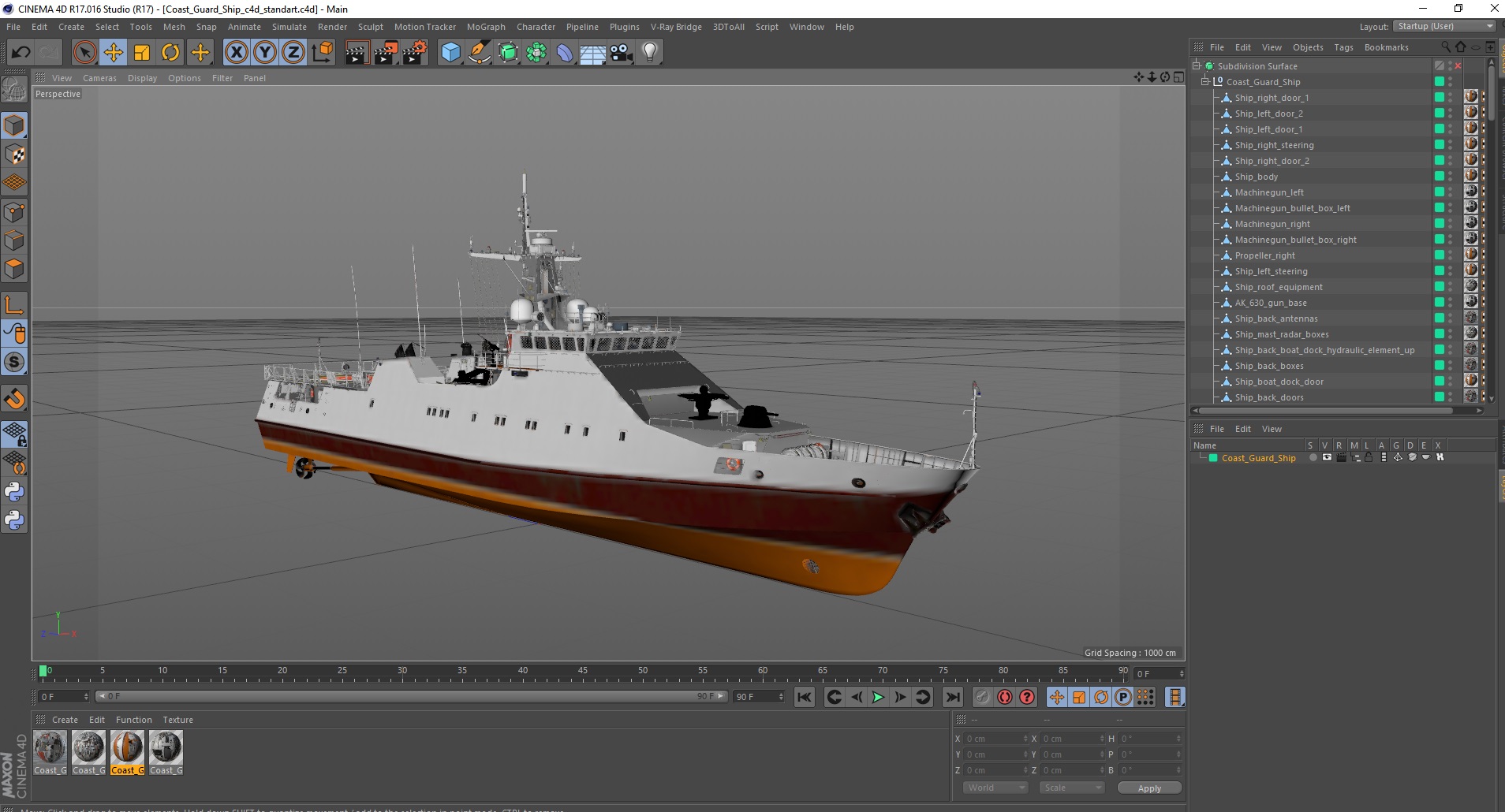Open the World coordinate dropdown
The width and height of the screenshot is (1505, 812).
pos(995,788)
